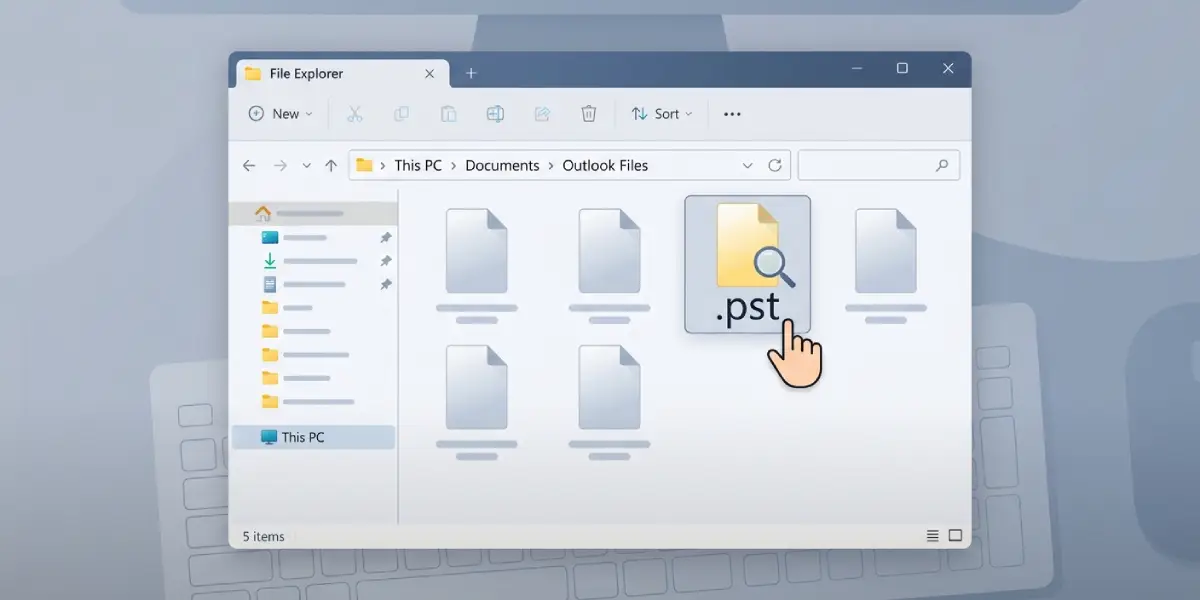Go back with the left arrow
The image size is (1200, 600).
coord(249,166)
